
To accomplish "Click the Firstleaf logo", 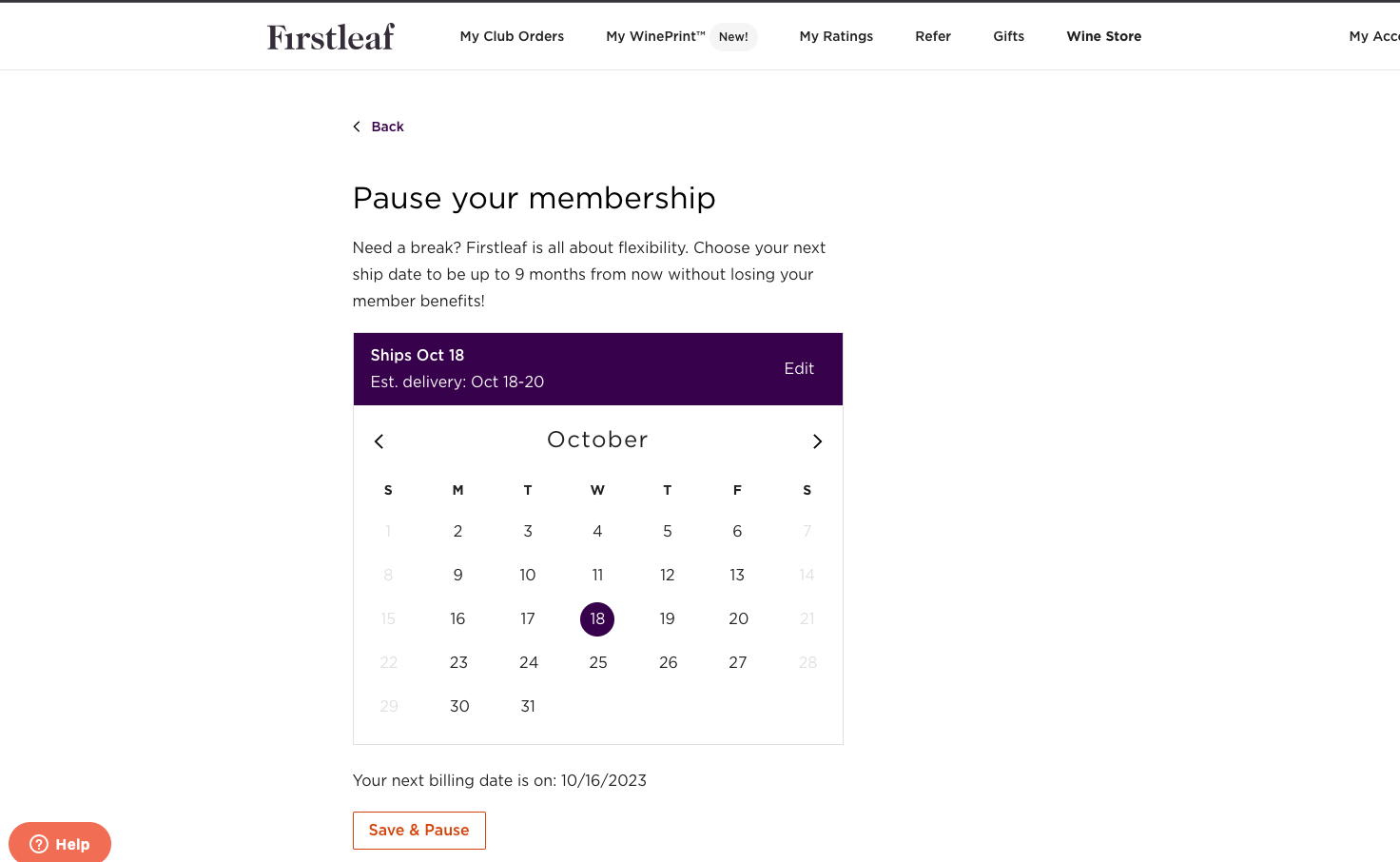I will point(330,36).
